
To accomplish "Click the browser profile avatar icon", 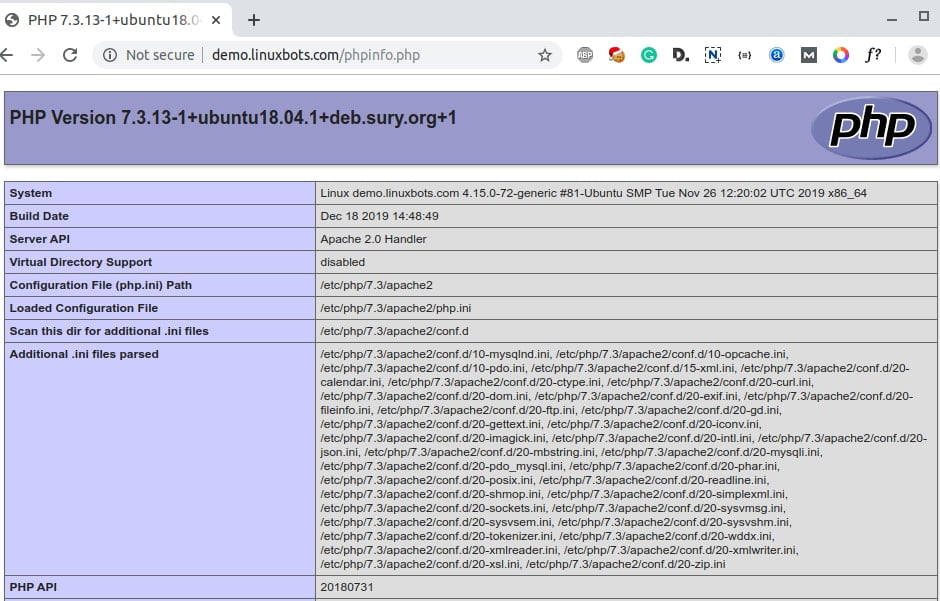I will click(918, 55).
